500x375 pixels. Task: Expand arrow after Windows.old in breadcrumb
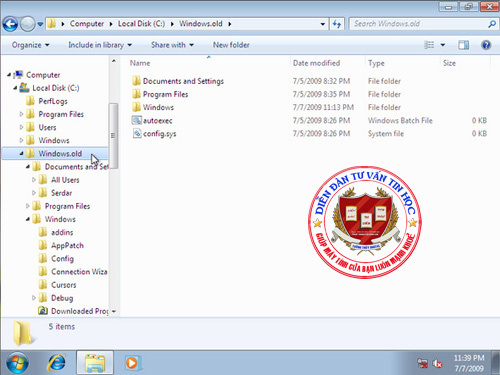coord(230,24)
